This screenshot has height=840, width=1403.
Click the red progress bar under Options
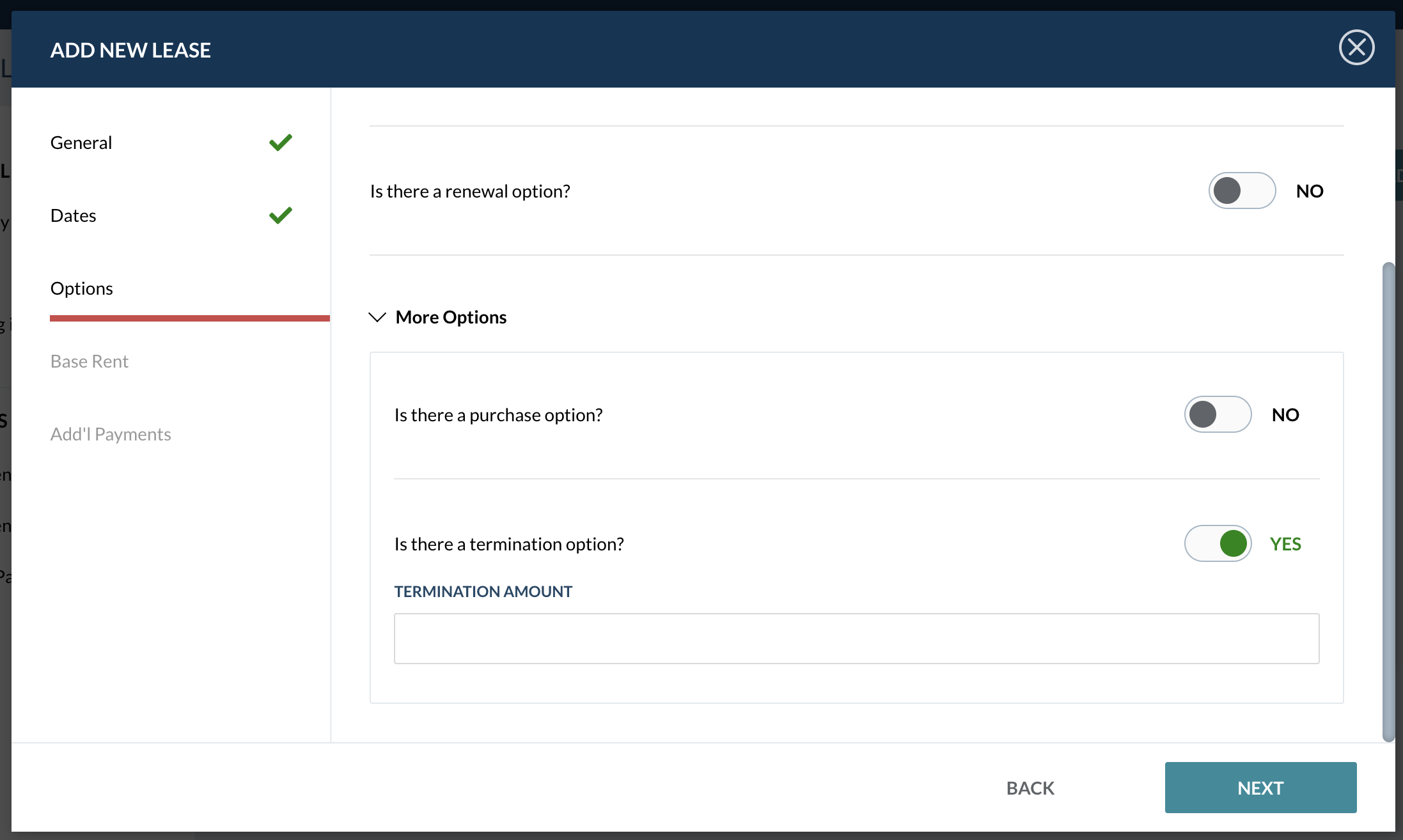(x=189, y=318)
